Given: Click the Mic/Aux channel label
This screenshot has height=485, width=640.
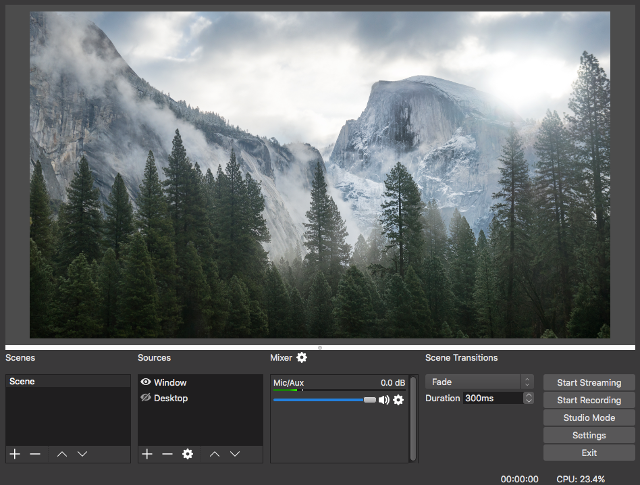Looking at the screenshot, I should pyautogui.click(x=289, y=383).
